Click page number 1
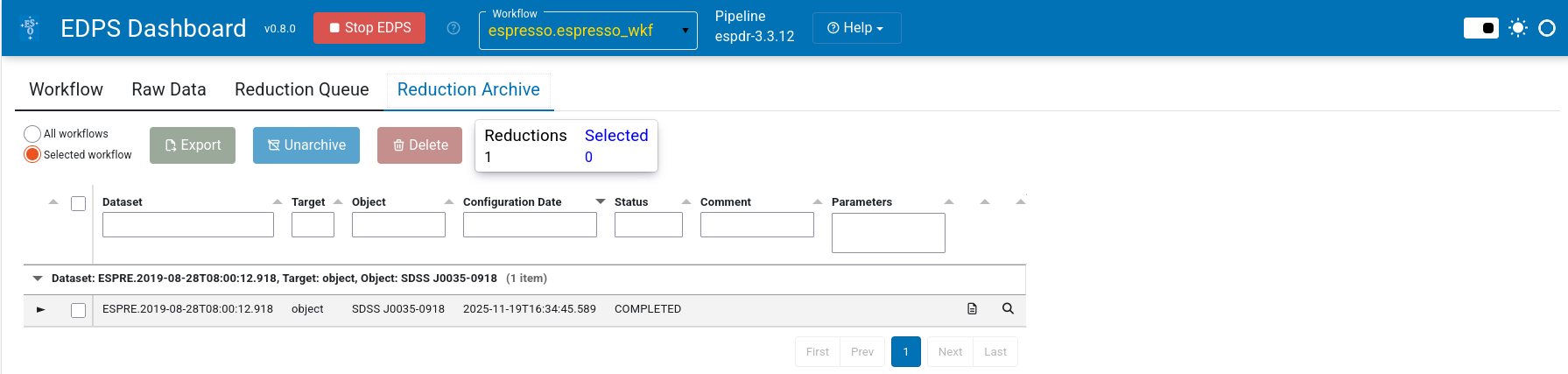 point(906,352)
